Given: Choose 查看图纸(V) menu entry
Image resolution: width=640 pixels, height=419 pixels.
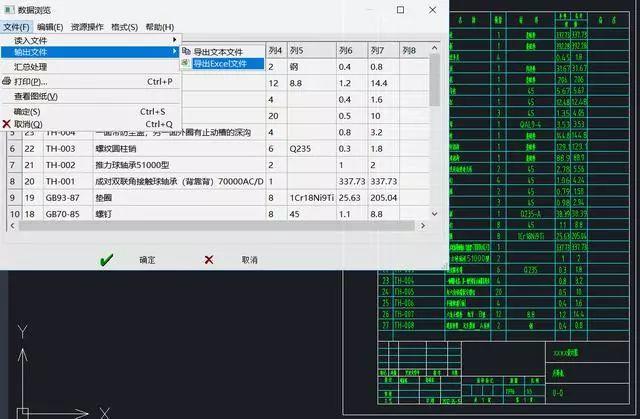Looking at the screenshot, I should [91, 96].
